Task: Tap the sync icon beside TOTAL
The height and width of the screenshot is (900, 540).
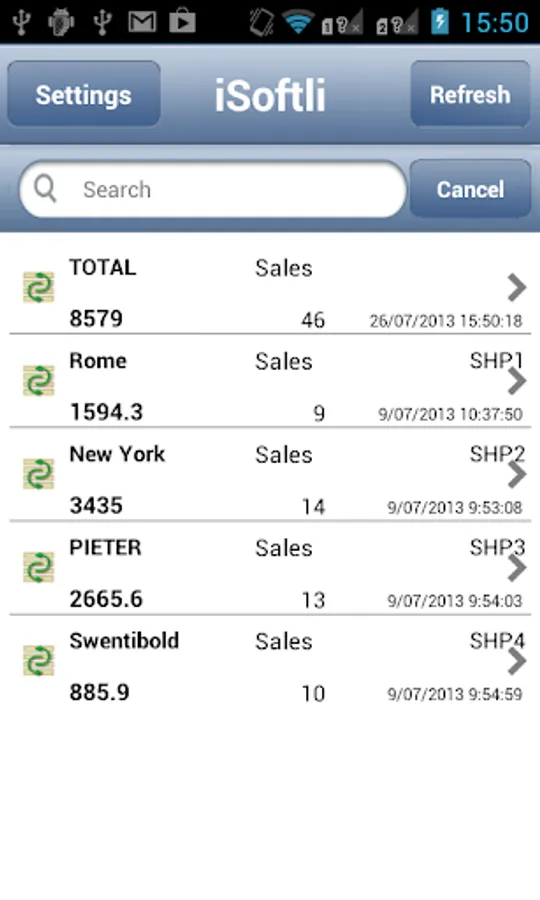Action: coord(38,287)
